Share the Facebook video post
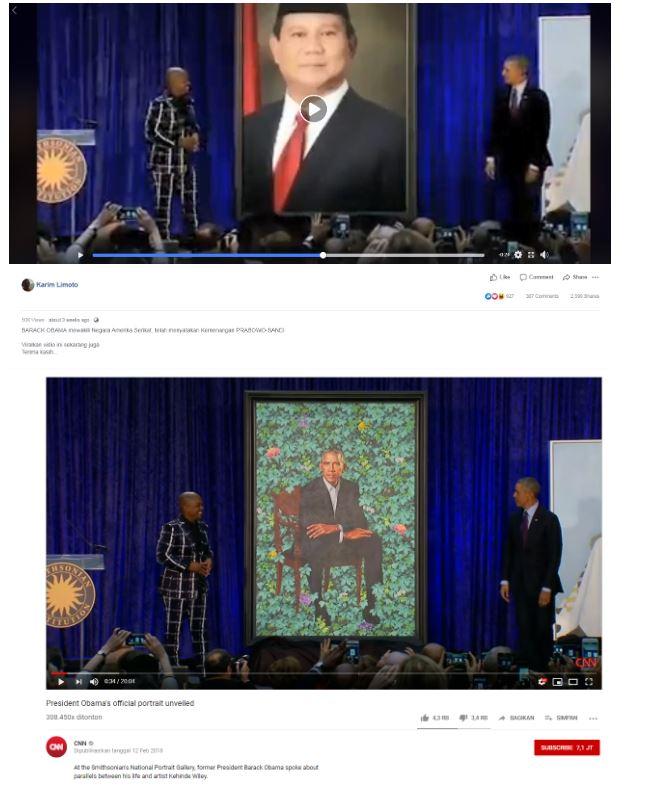Screen dimensions: 655x785 click(574, 277)
